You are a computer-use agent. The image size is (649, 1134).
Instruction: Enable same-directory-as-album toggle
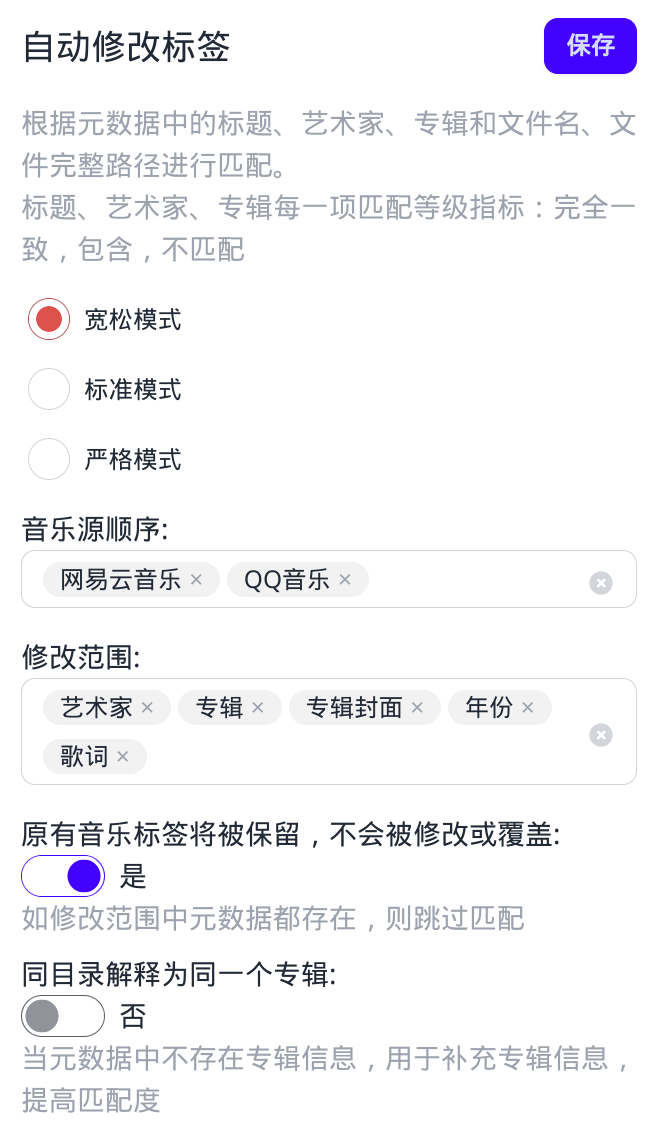(x=63, y=1016)
